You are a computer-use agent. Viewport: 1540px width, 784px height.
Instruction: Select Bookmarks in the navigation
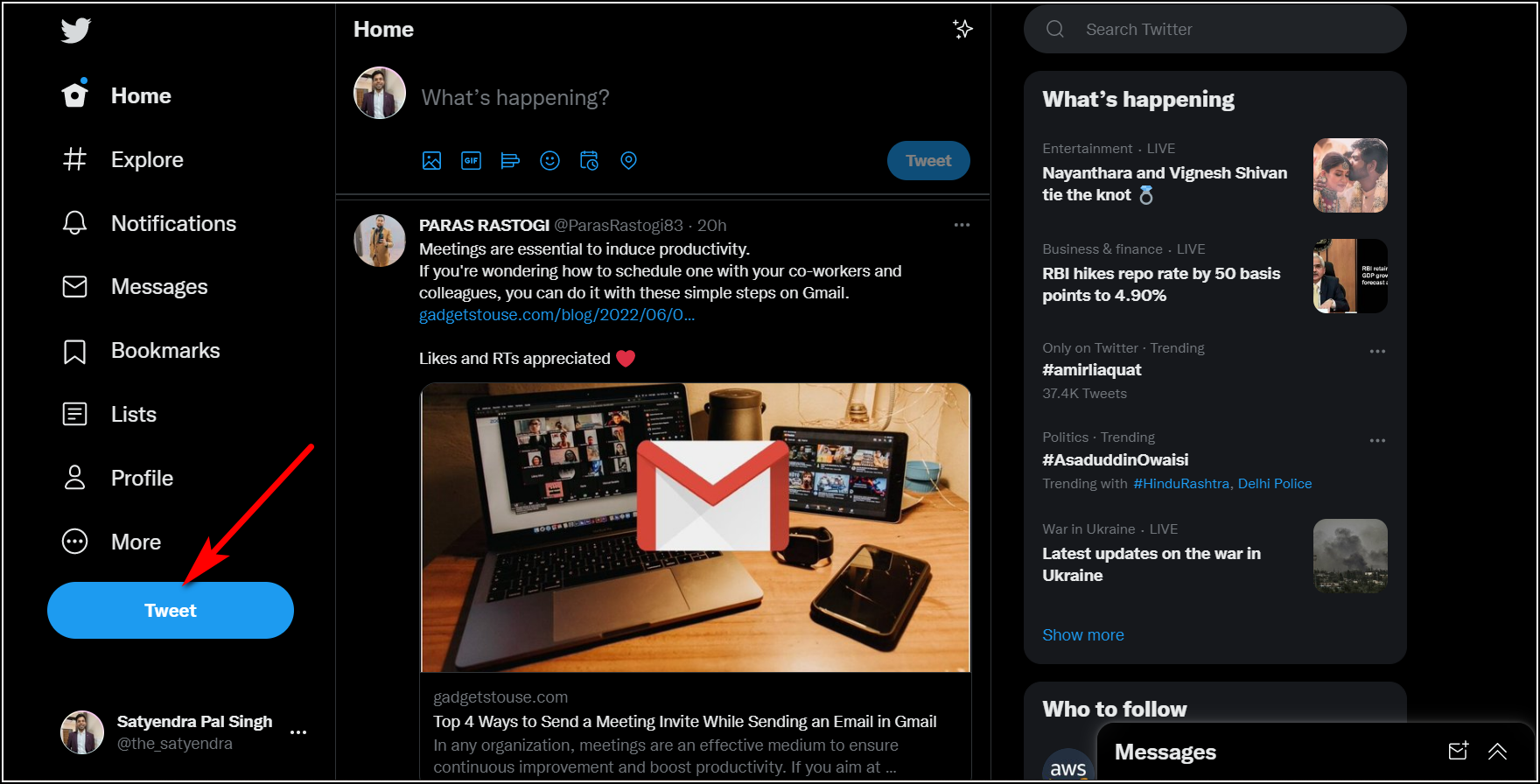pos(165,351)
